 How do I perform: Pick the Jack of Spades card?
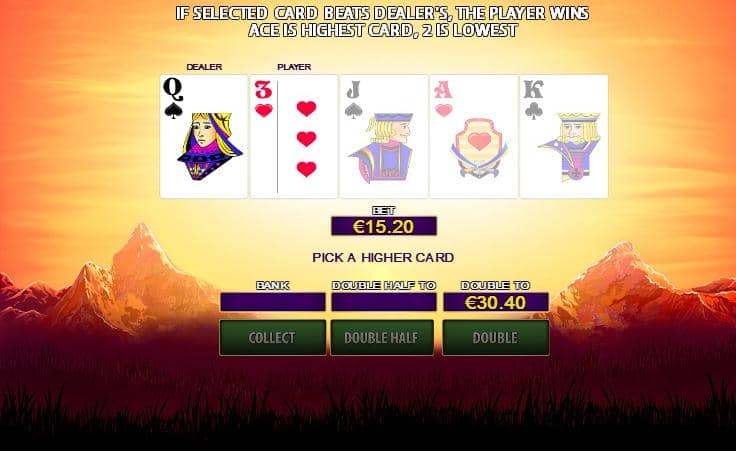click(x=384, y=136)
